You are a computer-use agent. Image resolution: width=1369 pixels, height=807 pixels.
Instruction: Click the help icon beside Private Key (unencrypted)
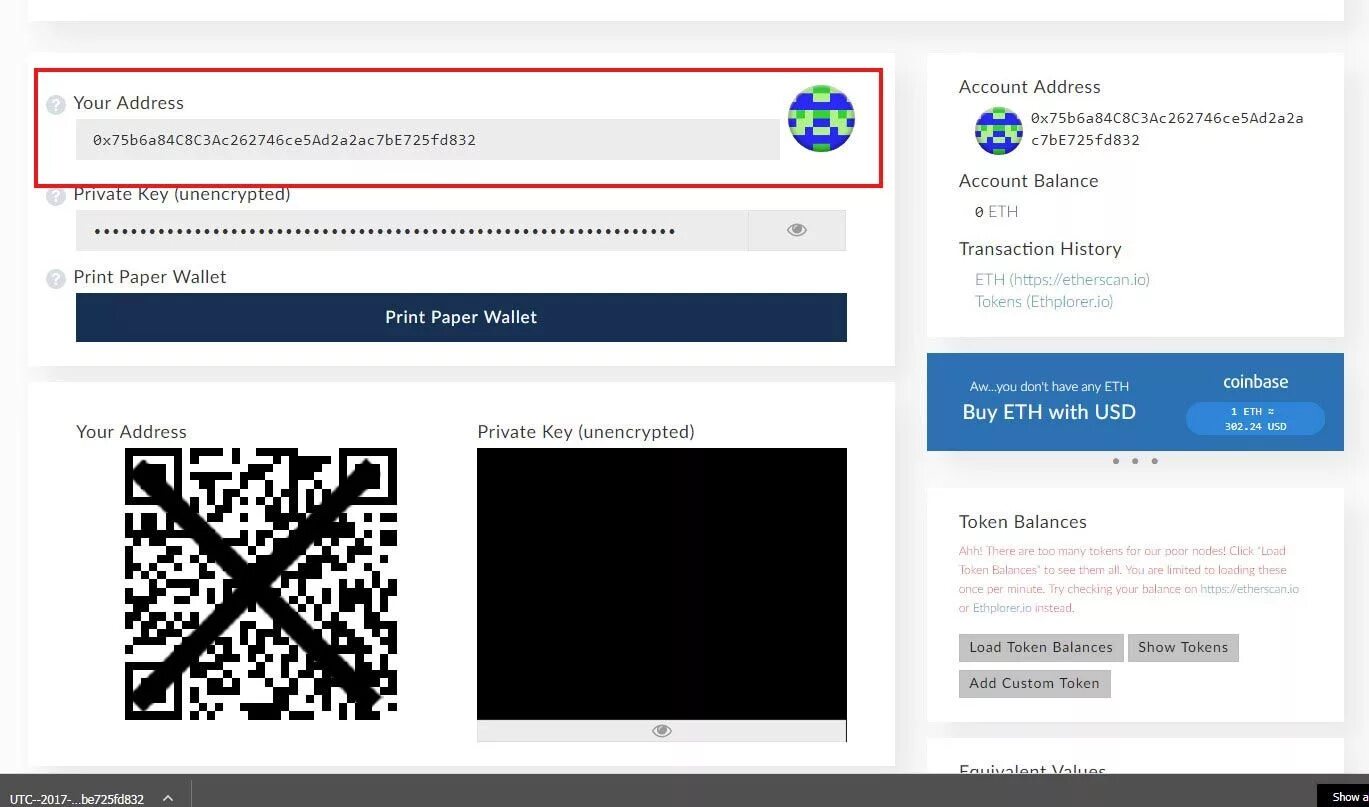(56, 196)
